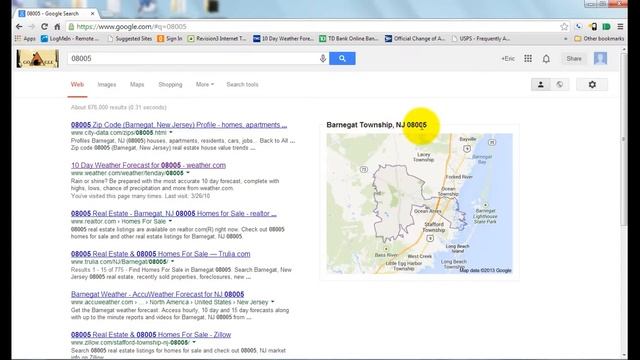Click the phone extension icon in toolbar
The width and height of the screenshot is (640, 360).
579,27
